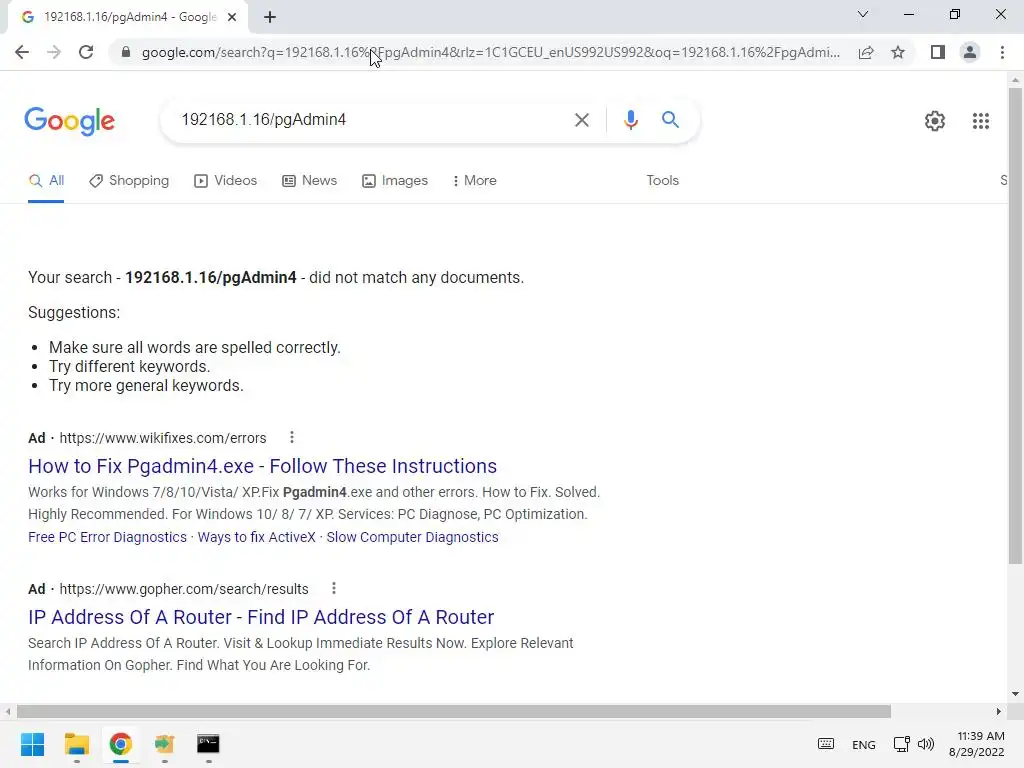Click the blue magnifier search button

pos(670,120)
